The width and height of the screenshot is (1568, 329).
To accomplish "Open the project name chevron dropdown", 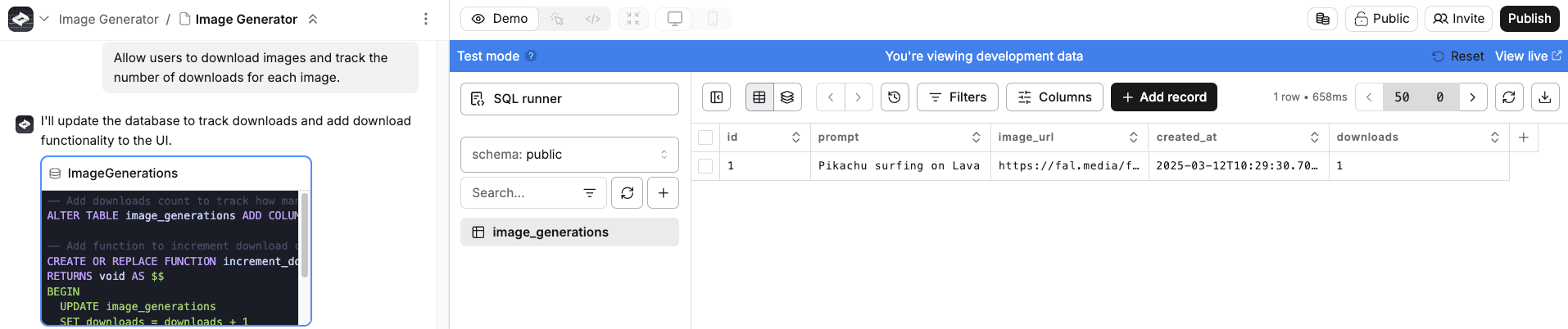I will 44,19.
